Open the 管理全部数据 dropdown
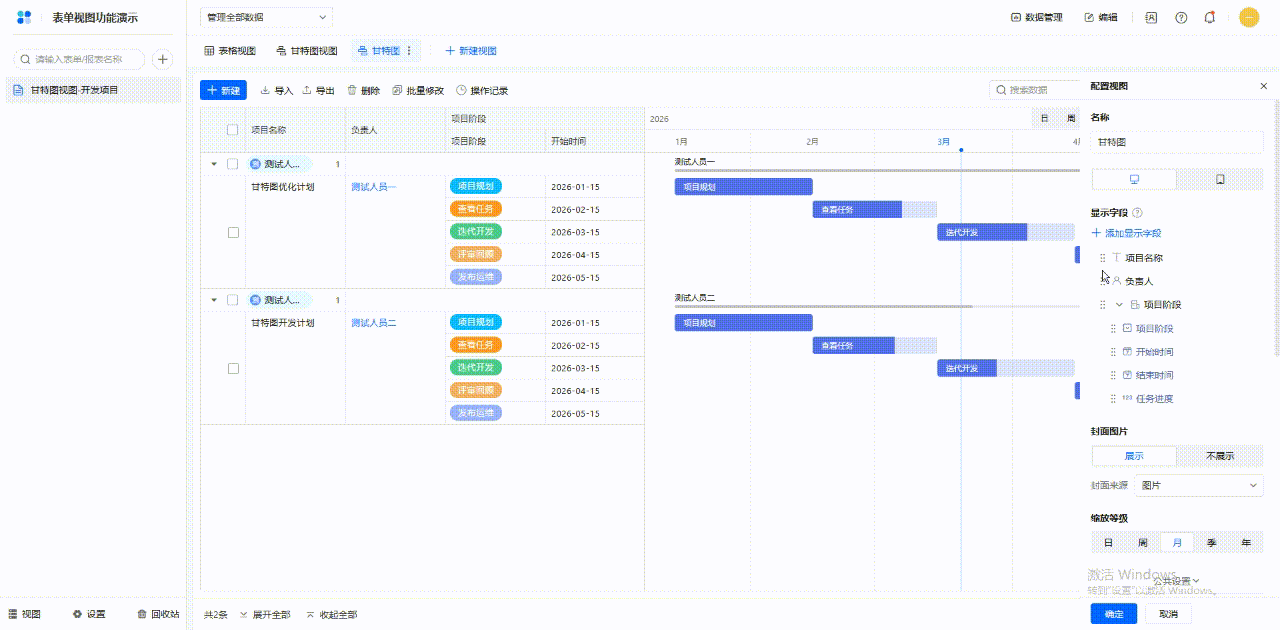This screenshot has width=1280, height=630. pos(266,17)
